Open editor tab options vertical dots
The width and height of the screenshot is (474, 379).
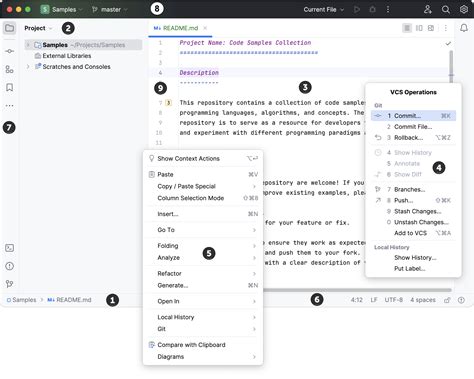point(446,28)
